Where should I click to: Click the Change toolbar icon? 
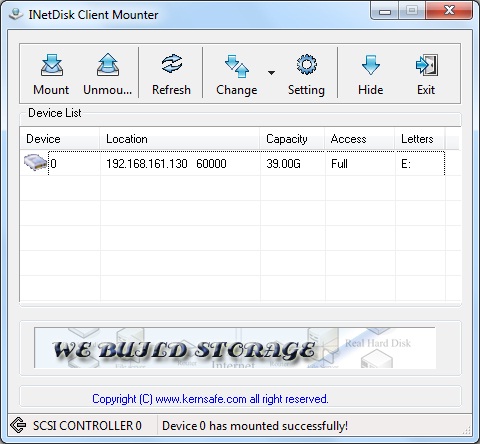tap(237, 66)
